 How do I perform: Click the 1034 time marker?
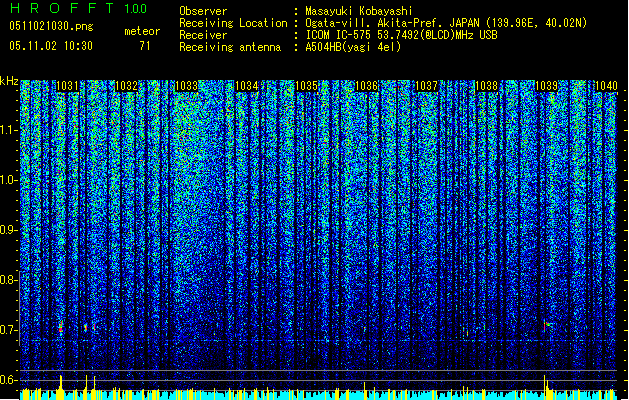(x=247, y=86)
